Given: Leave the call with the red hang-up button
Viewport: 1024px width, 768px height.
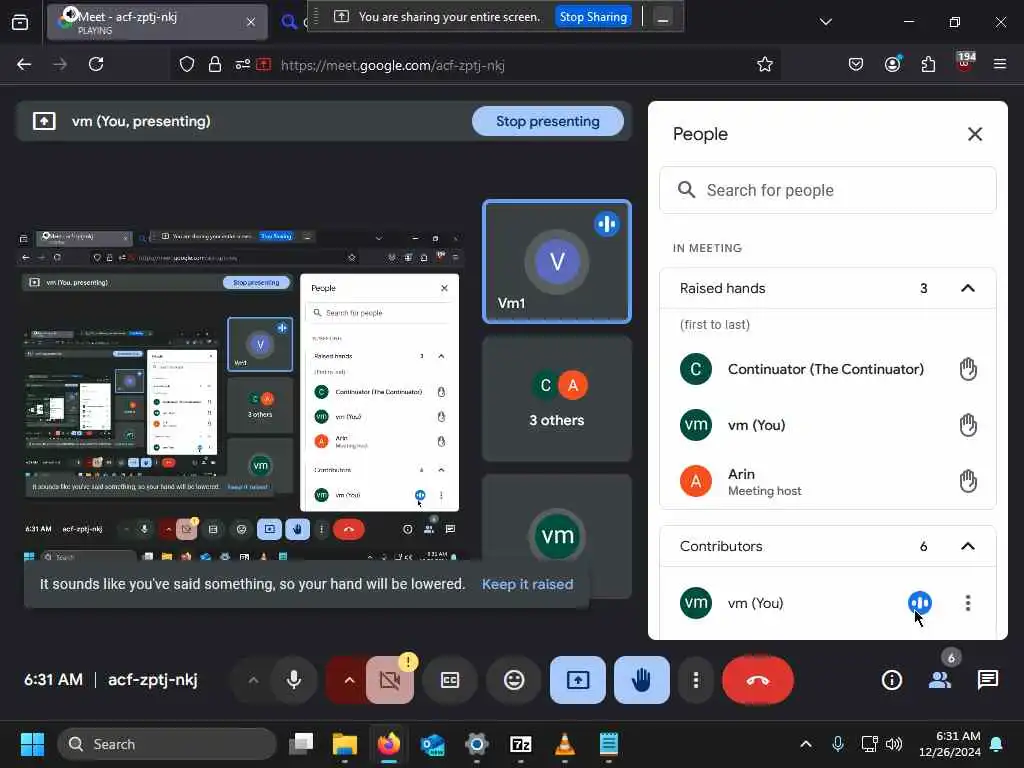Looking at the screenshot, I should (x=758, y=680).
